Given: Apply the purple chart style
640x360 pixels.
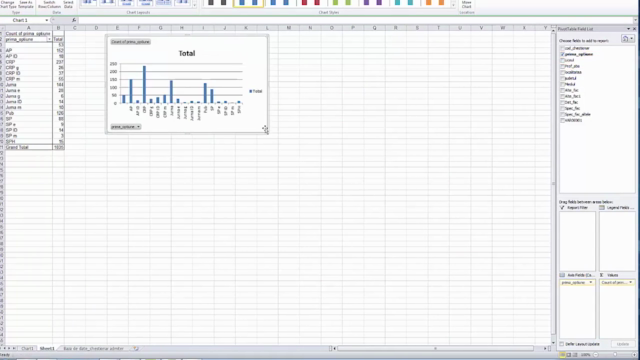Looking at the screenshot, I should click(x=373, y=3).
